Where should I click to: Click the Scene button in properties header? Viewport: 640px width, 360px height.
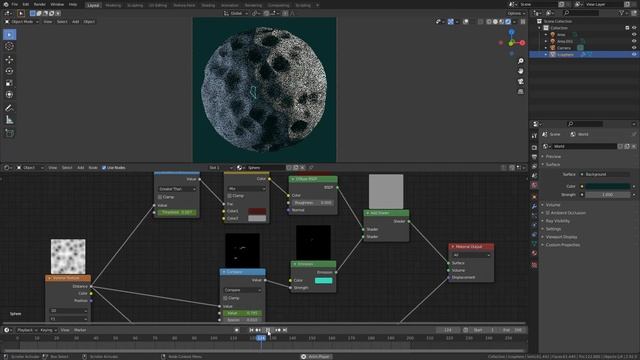tap(551, 134)
